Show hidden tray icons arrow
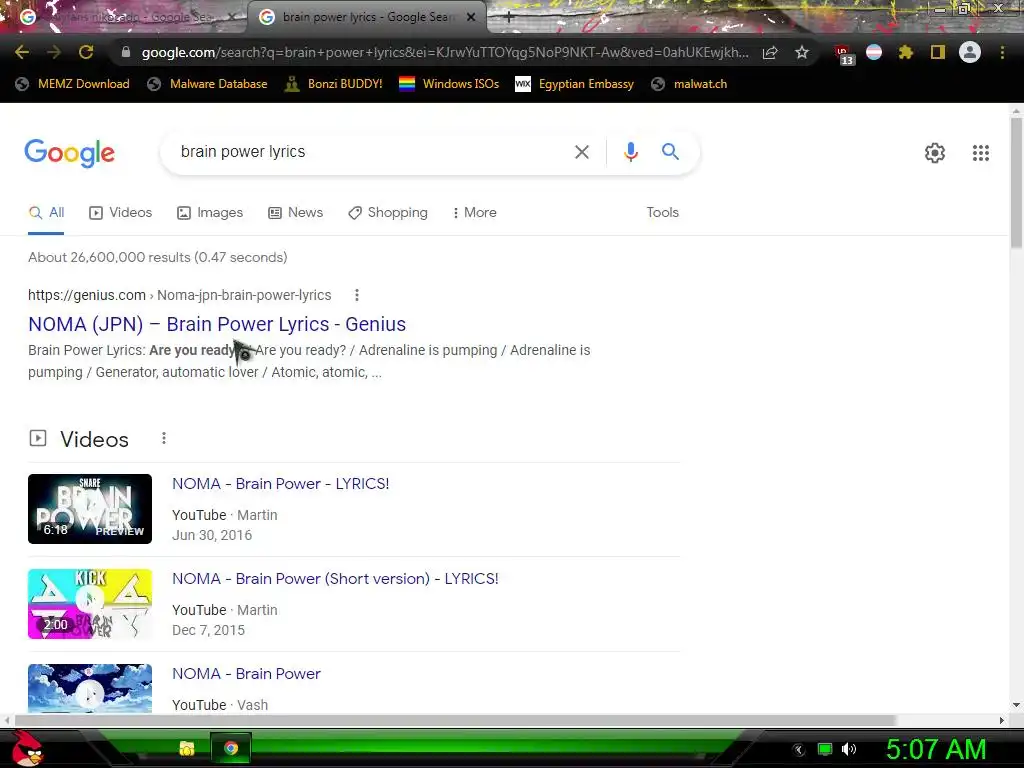 pos(799,750)
